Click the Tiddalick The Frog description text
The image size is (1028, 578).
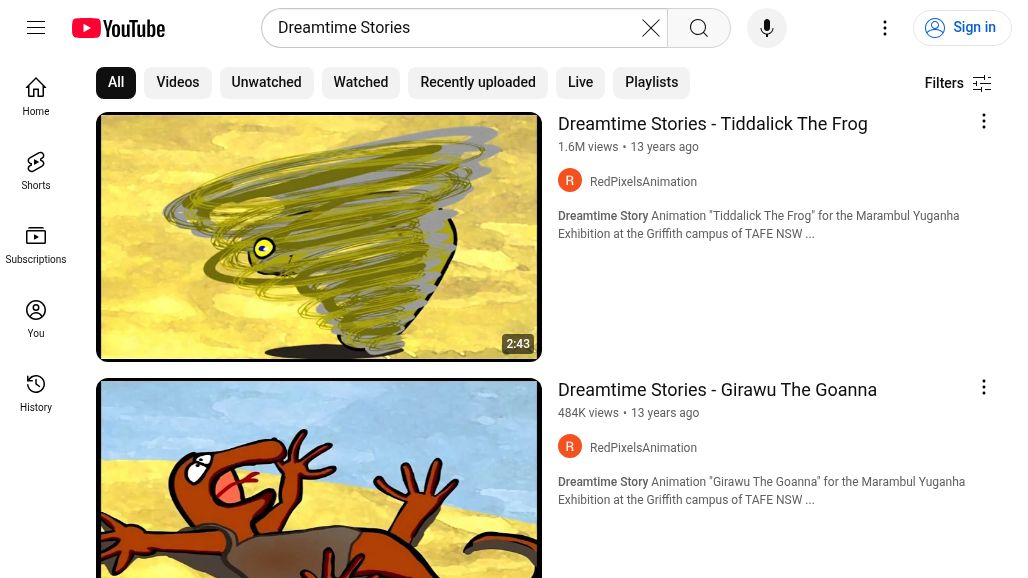tap(759, 225)
